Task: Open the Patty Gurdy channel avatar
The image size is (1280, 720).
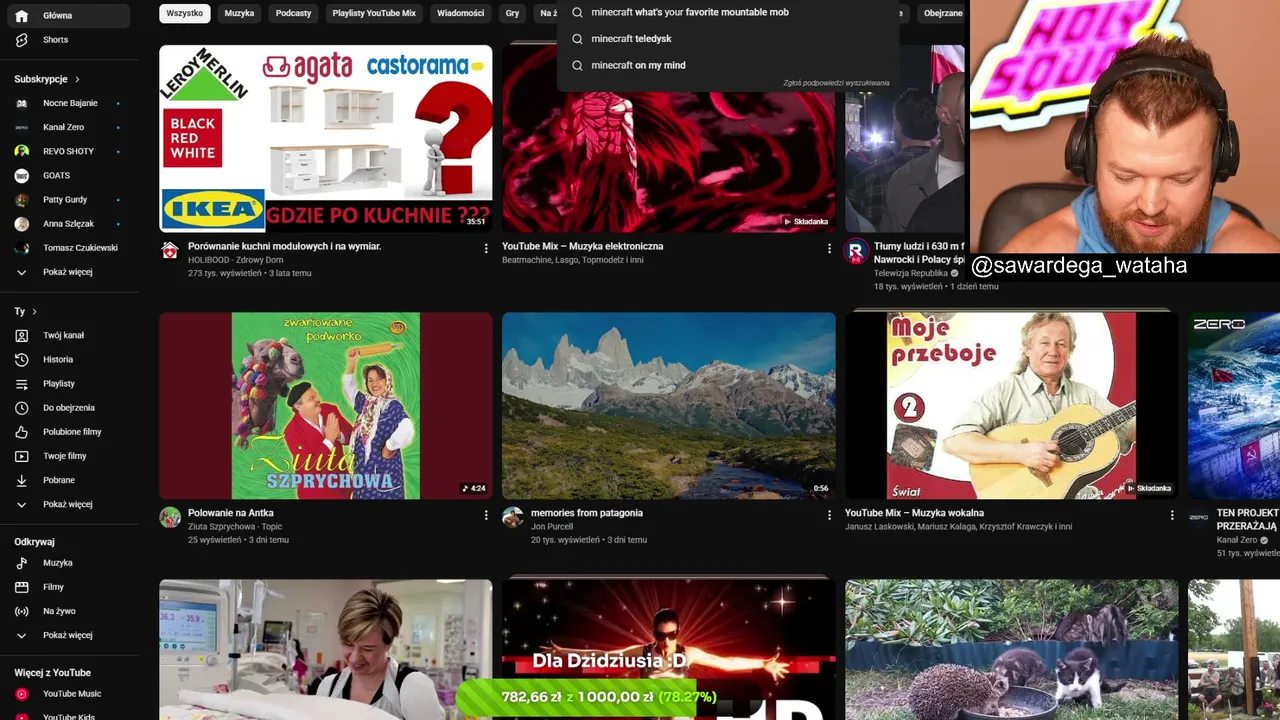Action: pos(21,200)
